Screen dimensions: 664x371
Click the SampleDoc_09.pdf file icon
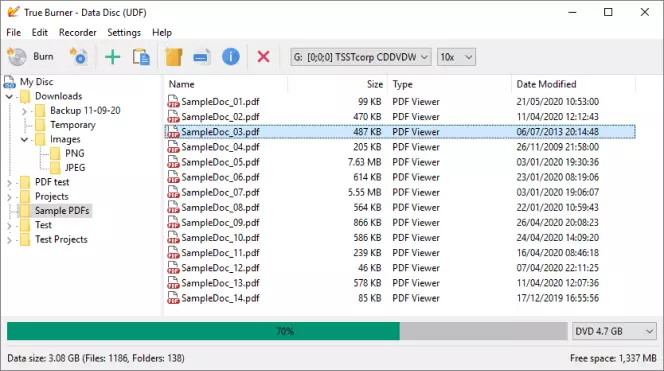(173, 222)
